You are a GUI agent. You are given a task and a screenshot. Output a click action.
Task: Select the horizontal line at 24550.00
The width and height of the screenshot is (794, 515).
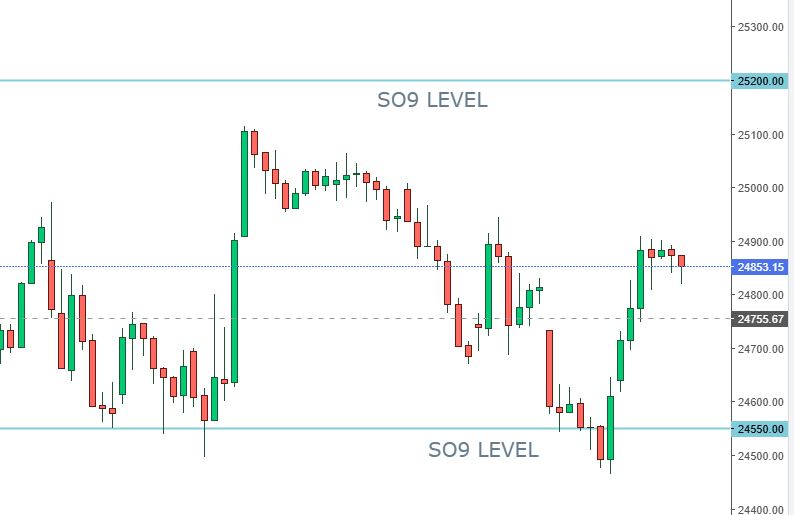(366, 429)
